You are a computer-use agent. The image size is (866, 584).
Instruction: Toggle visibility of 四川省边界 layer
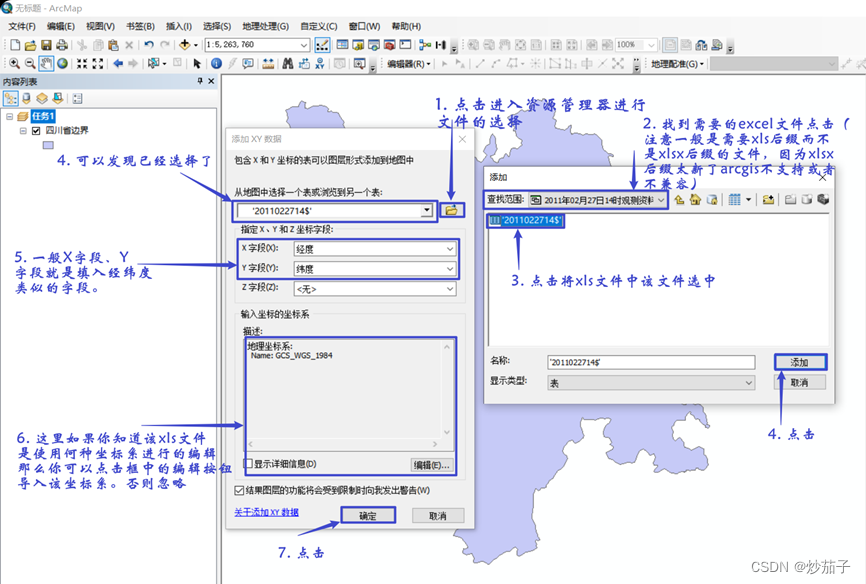(x=36, y=130)
